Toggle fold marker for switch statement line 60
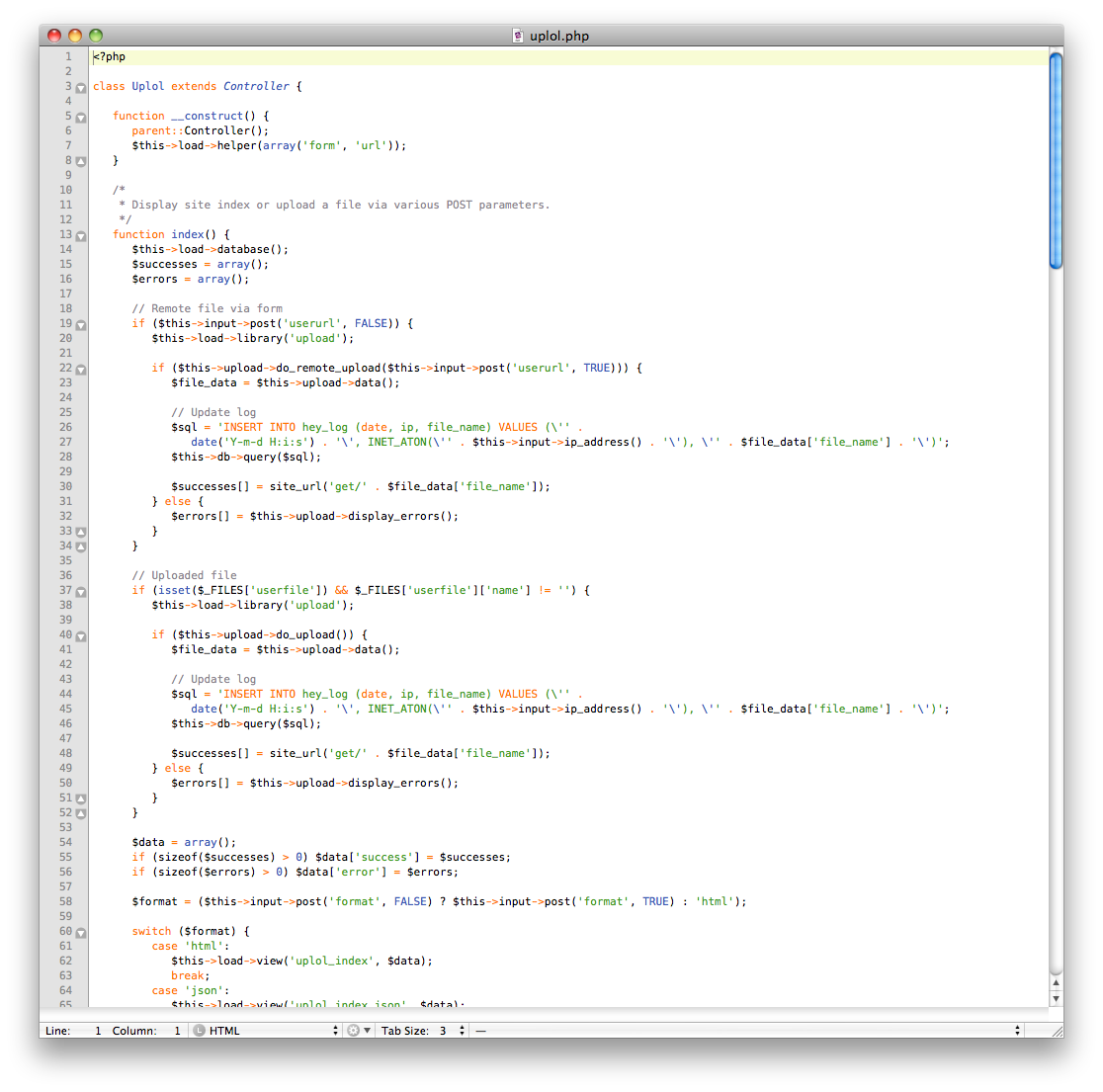 [81, 932]
